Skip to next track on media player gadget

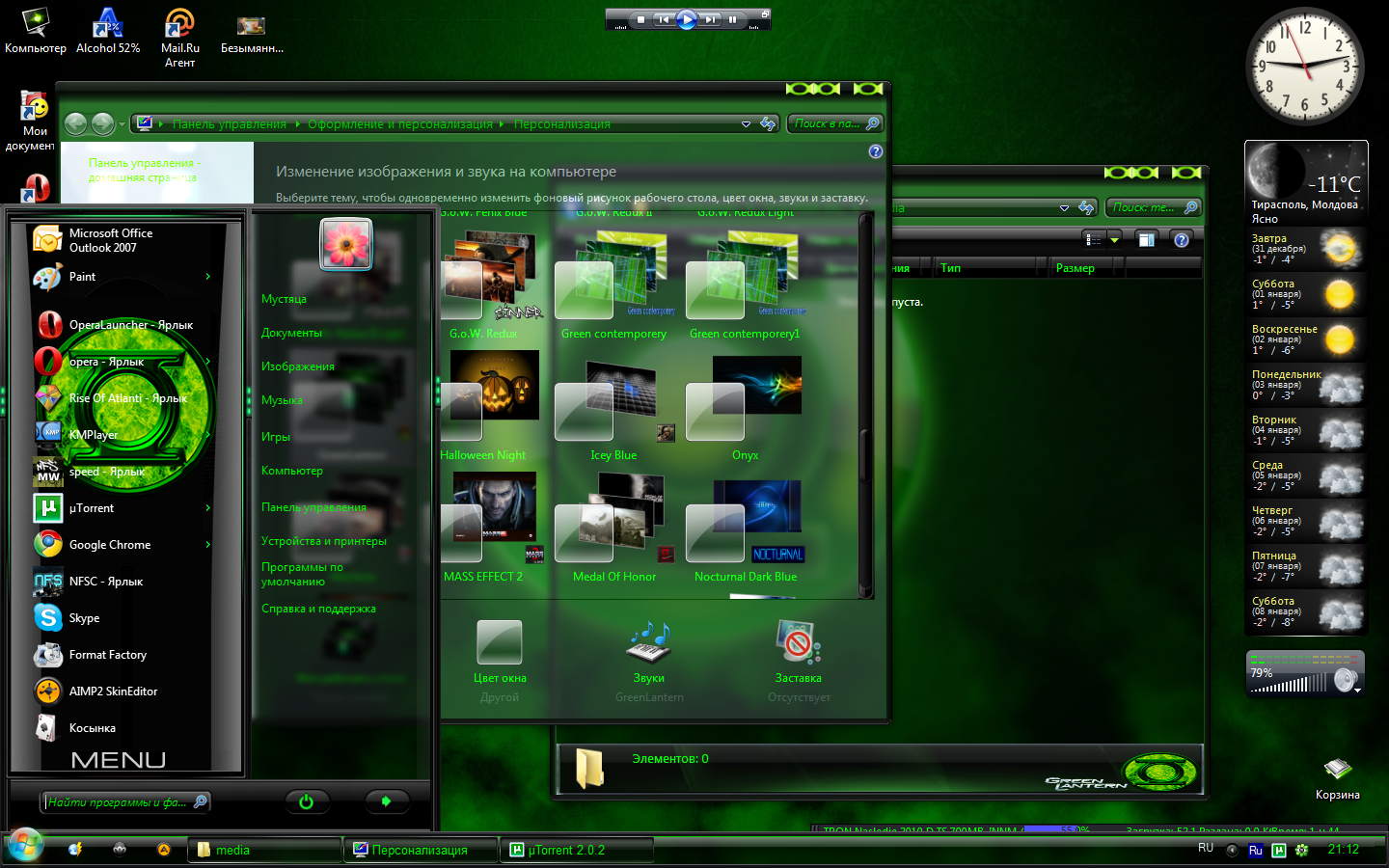[711, 19]
